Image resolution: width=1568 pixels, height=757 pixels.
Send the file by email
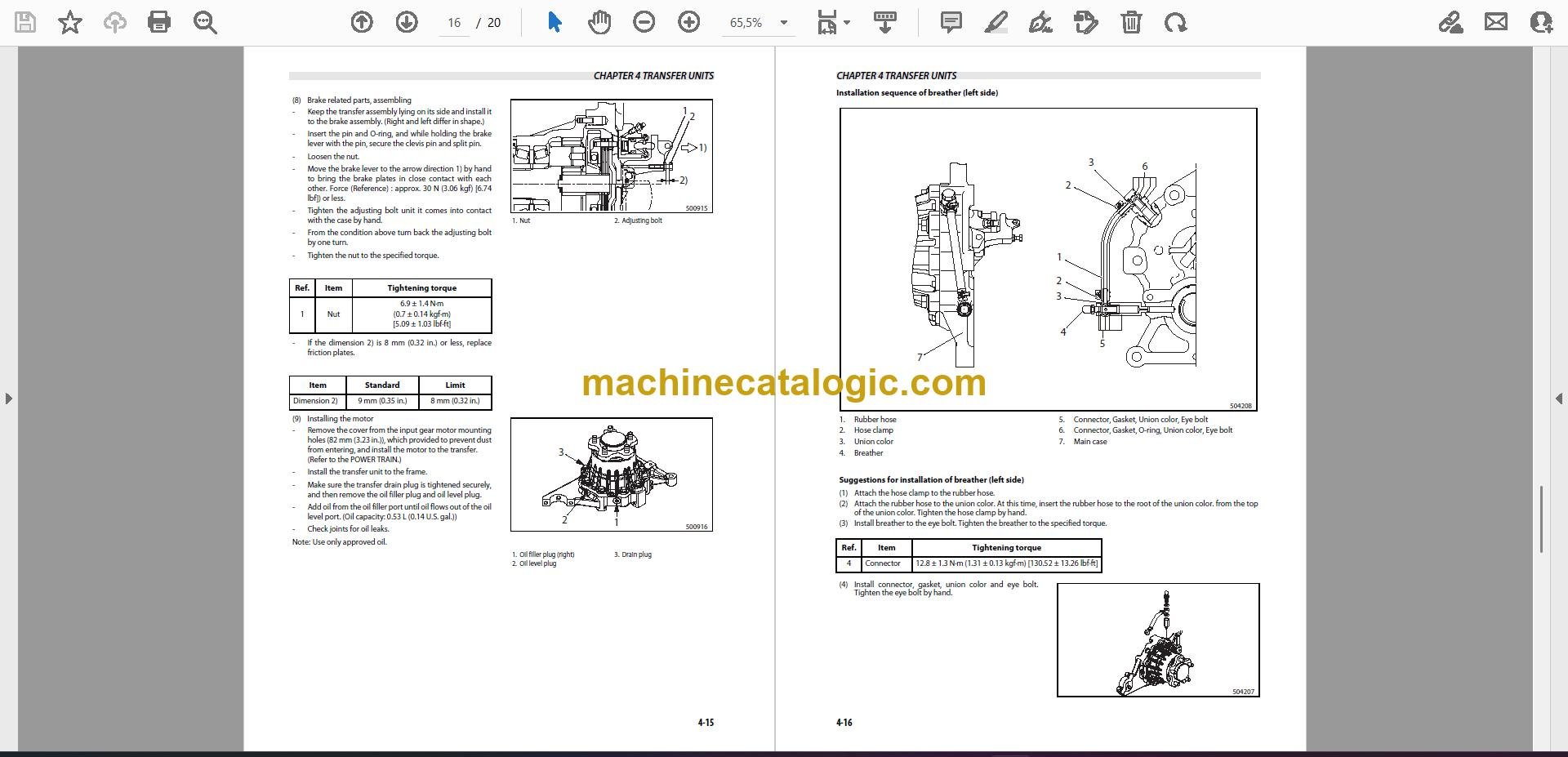pyautogui.click(x=1496, y=22)
